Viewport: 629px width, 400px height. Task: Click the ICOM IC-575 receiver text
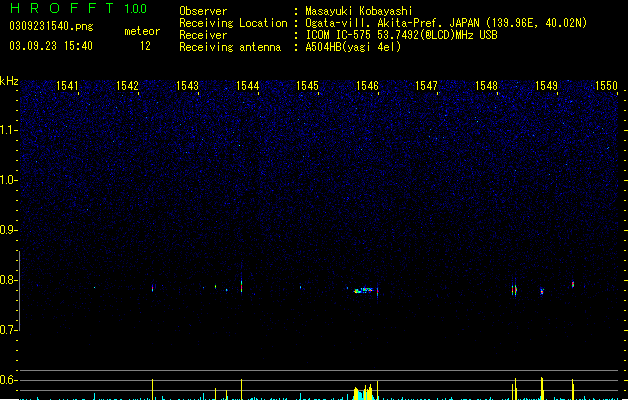[402, 35]
